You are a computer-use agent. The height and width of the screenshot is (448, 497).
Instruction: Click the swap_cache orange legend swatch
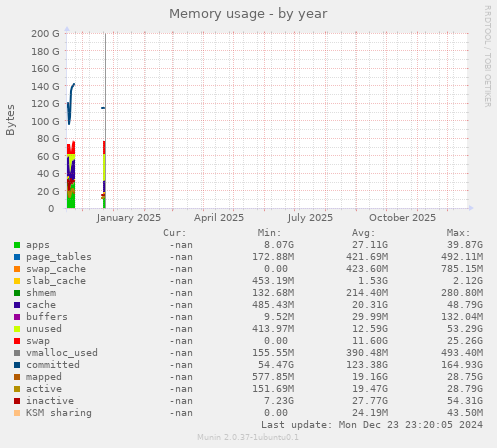pyautogui.click(x=17, y=269)
